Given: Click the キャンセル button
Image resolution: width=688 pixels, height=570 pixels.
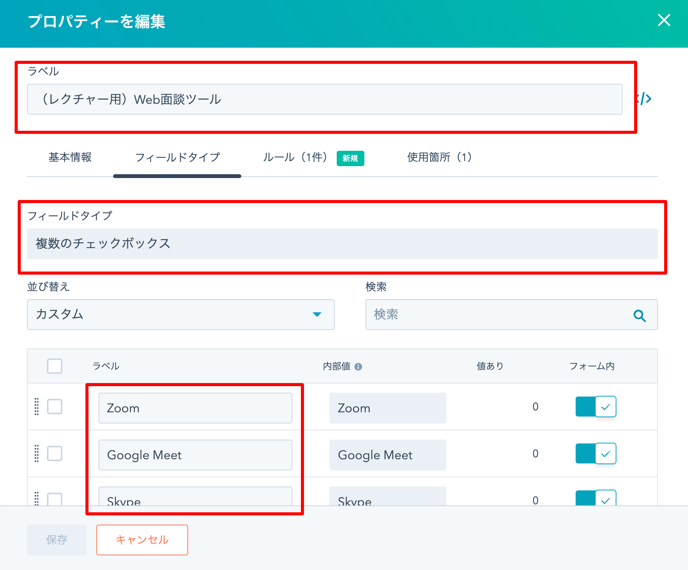Looking at the screenshot, I should pyautogui.click(x=142, y=540).
